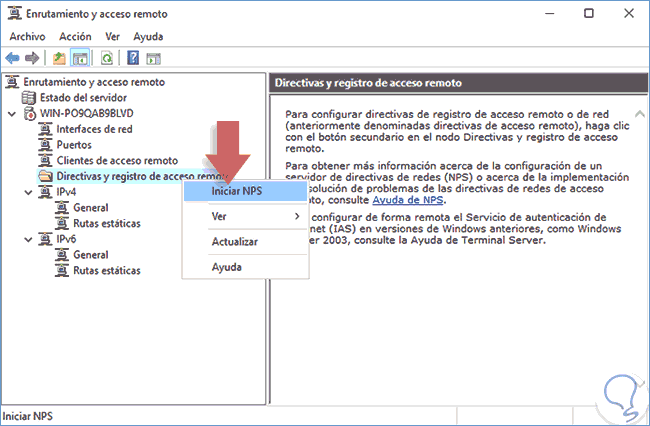Select Puertos tree item

[74, 145]
